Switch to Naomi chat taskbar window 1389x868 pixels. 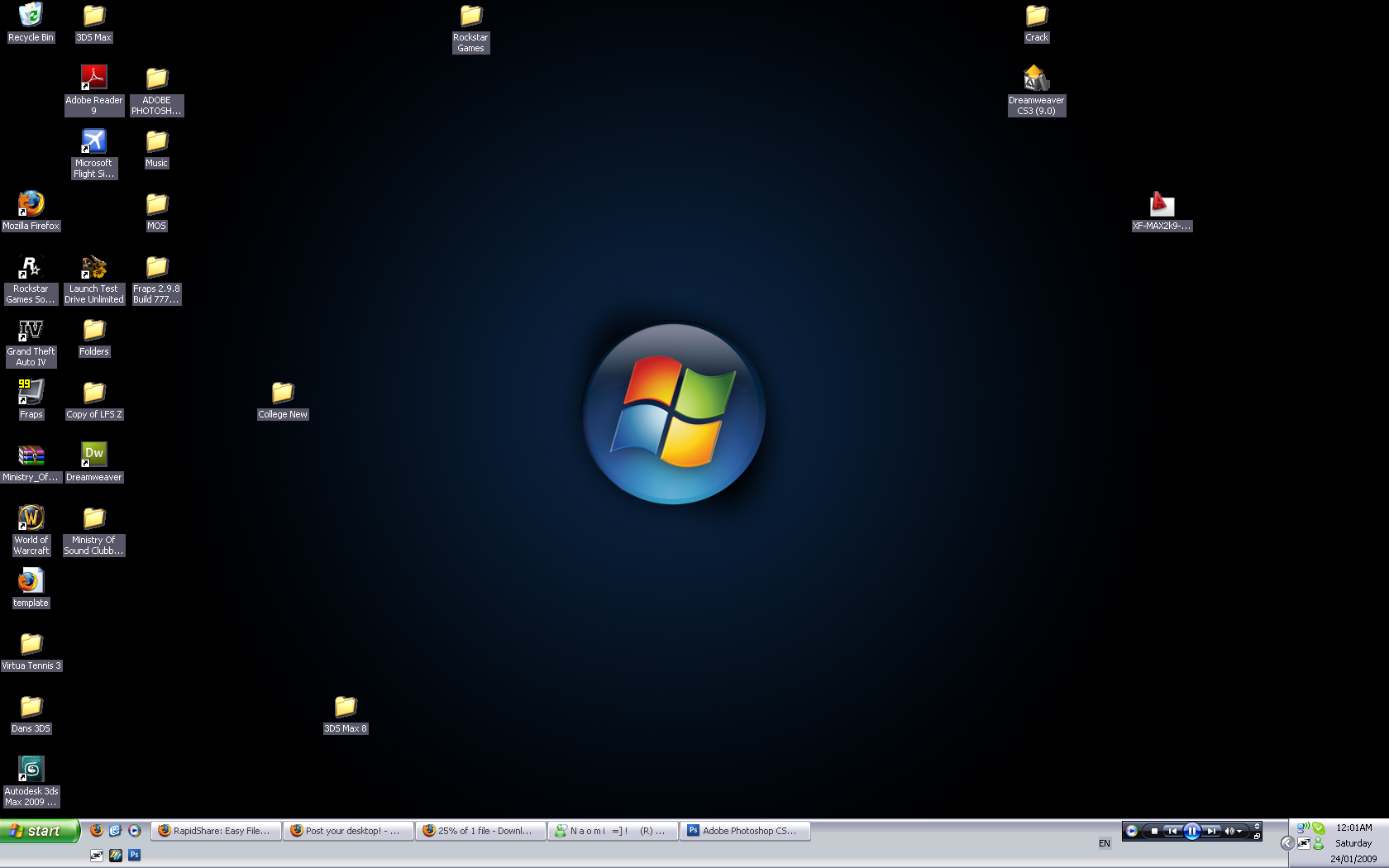pos(613,831)
